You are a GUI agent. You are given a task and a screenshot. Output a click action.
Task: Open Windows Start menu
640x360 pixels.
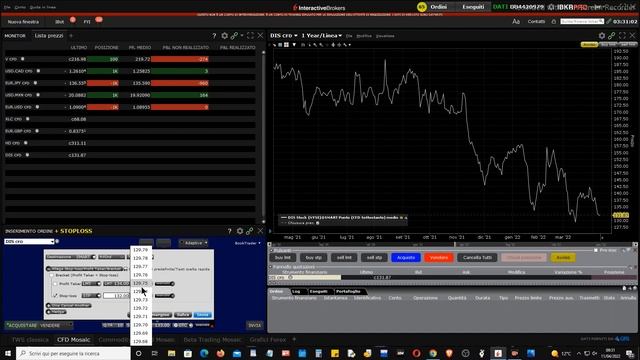(x=8, y=353)
